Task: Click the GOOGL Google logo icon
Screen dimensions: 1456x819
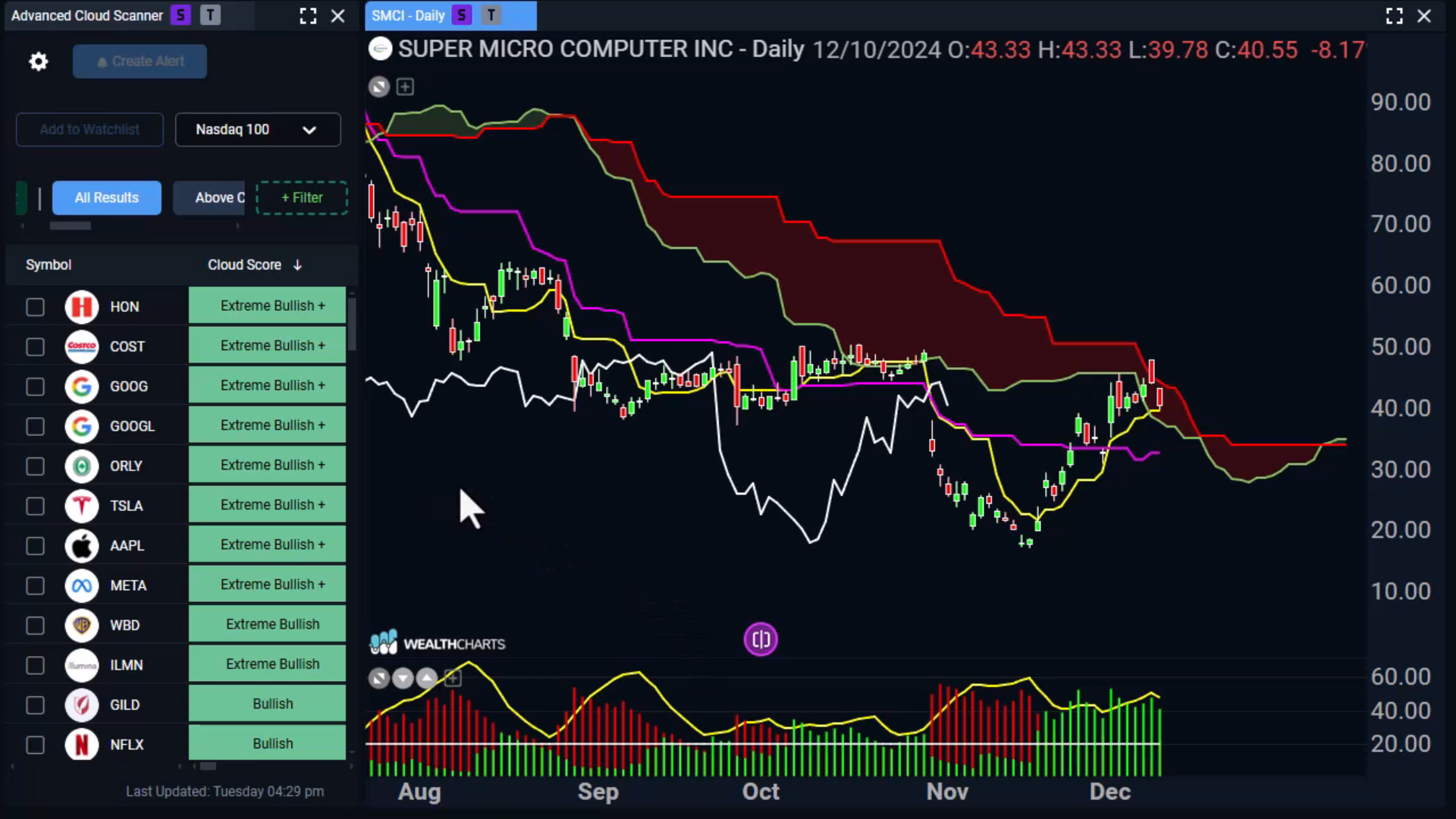Action: [x=82, y=427]
